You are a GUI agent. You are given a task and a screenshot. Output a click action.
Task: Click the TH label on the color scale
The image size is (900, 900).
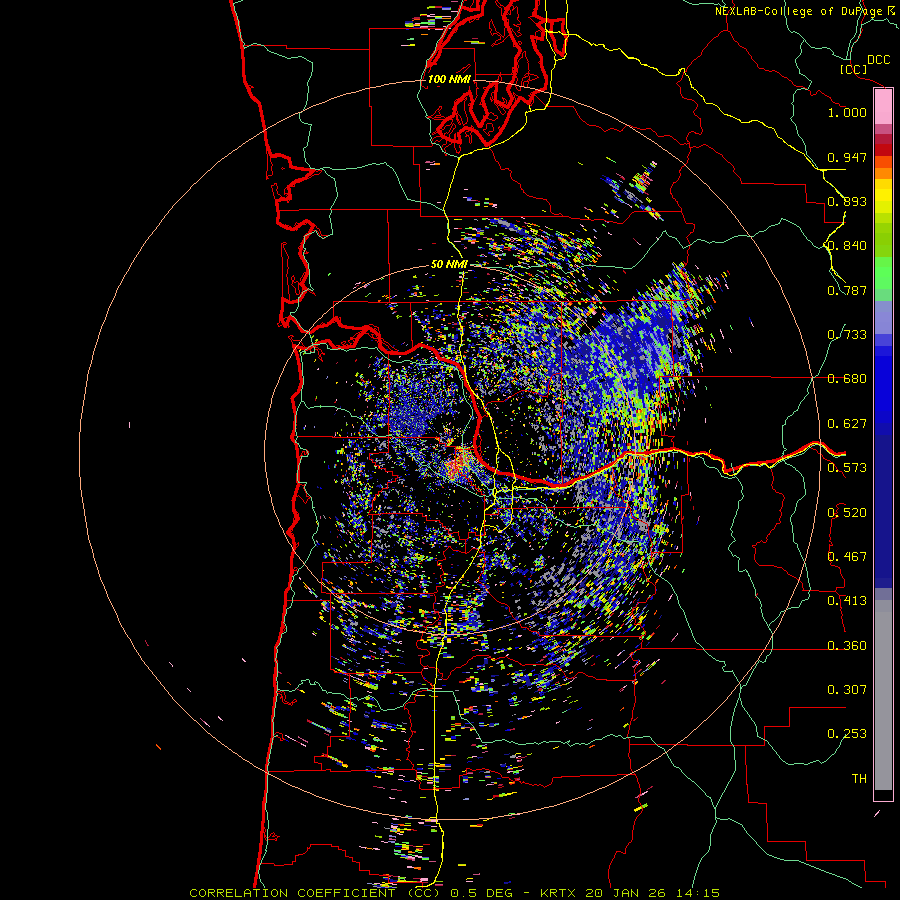click(859, 779)
